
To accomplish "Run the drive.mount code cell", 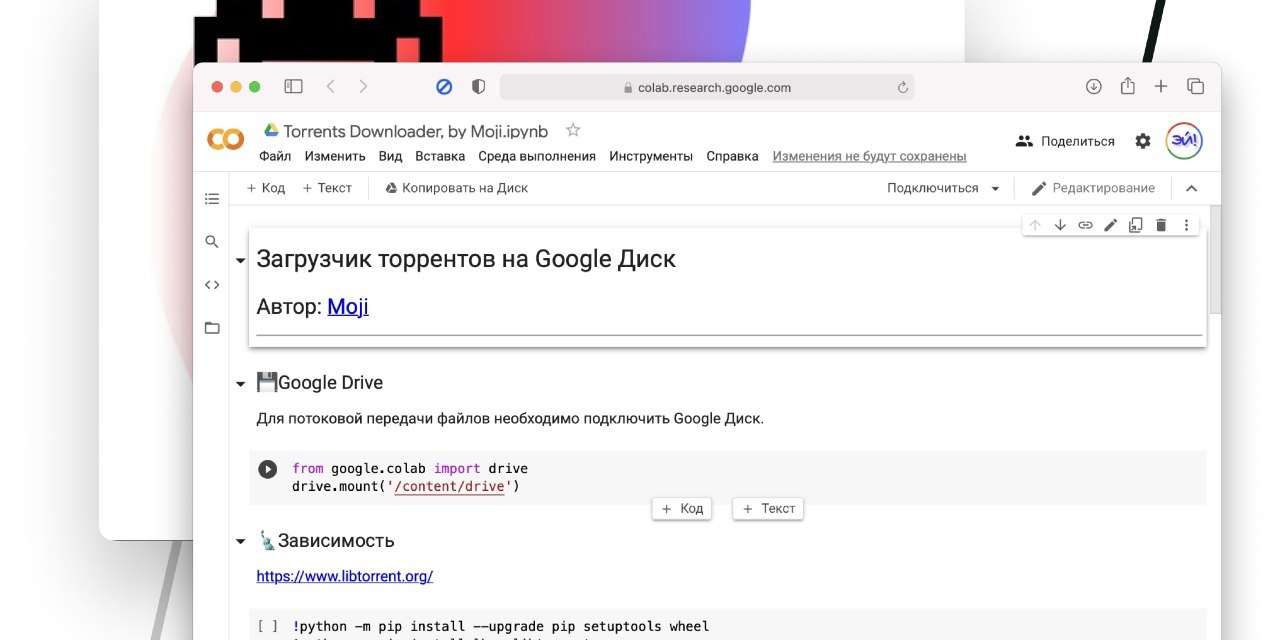I will point(267,469).
